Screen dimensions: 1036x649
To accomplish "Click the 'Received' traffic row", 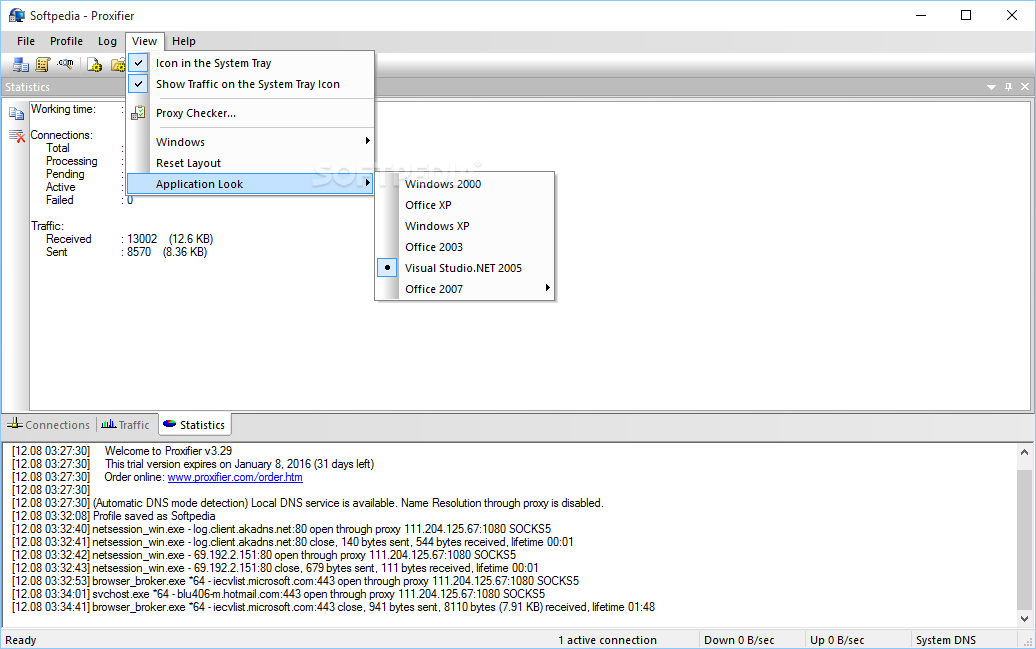I will coord(130,239).
